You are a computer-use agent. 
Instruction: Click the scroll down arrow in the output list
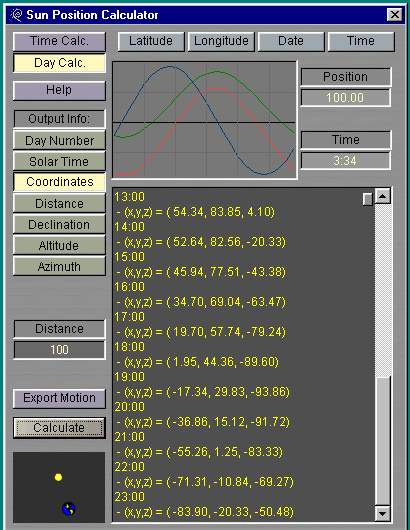click(383, 513)
